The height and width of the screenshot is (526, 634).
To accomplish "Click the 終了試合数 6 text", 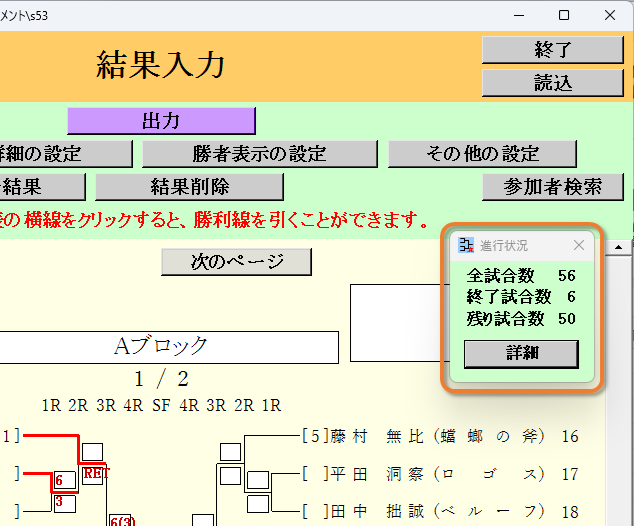I will (521, 297).
